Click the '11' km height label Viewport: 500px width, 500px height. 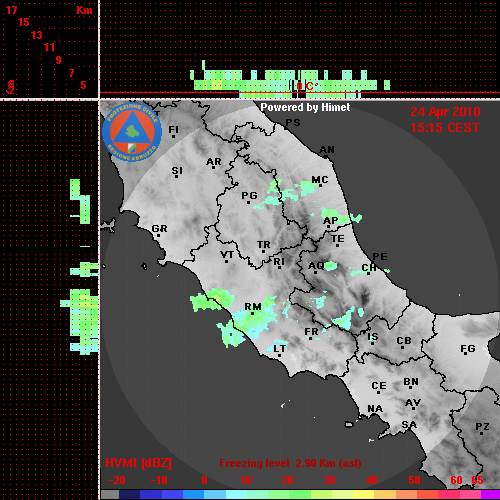coord(49,47)
